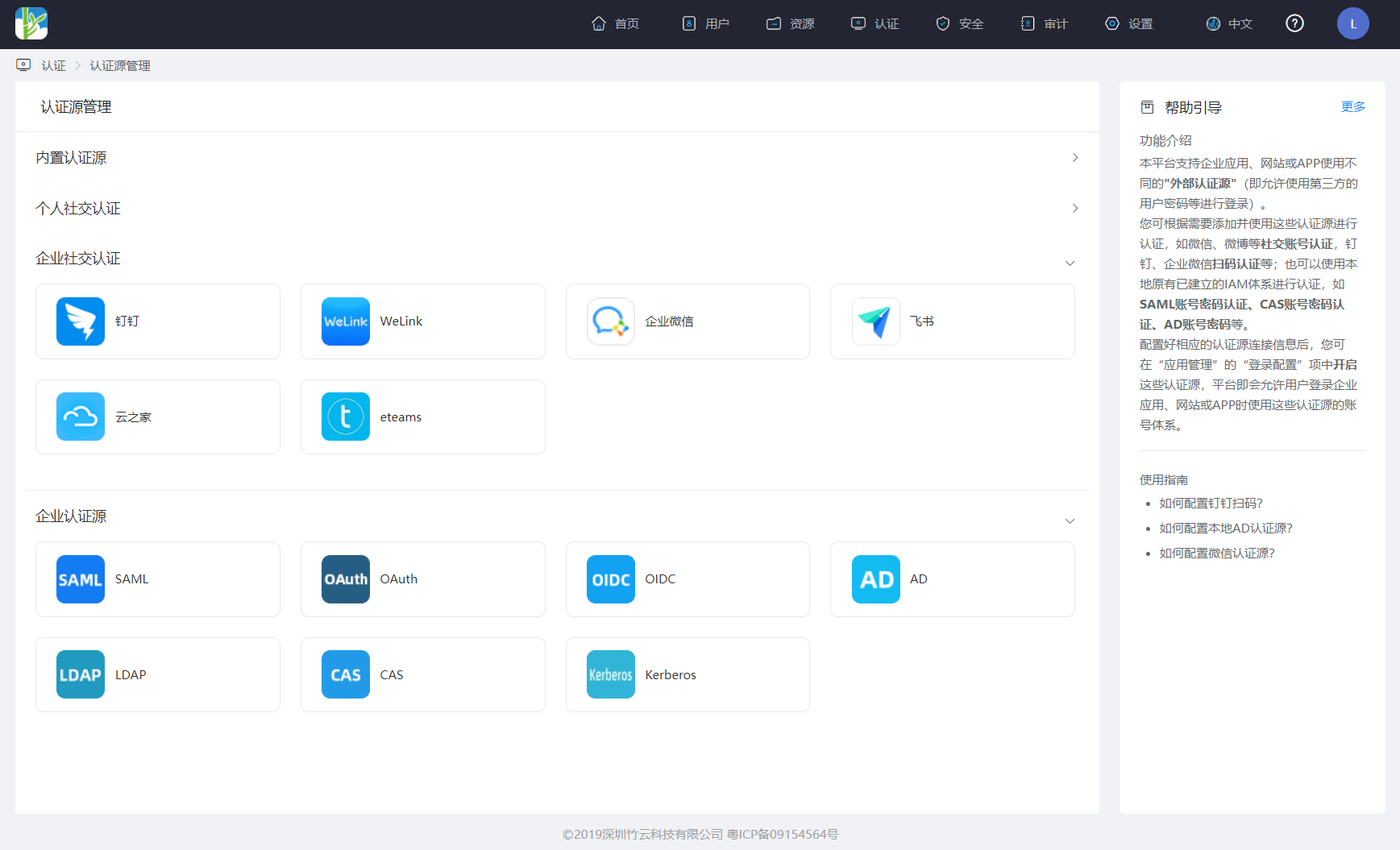This screenshot has height=850, width=1400.
Task: Click the 个人社交认证 section title
Action: [78, 209]
